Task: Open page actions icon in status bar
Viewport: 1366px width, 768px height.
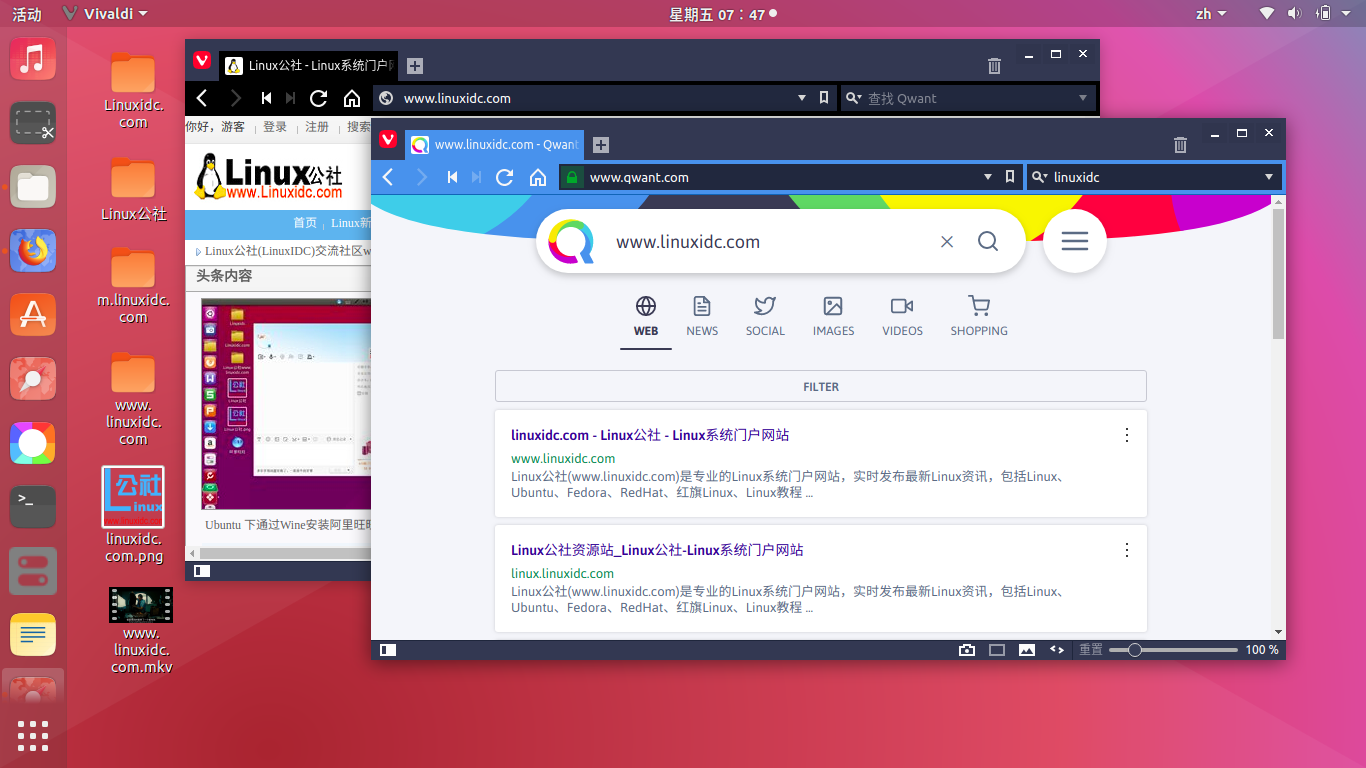Action: (x=1056, y=650)
